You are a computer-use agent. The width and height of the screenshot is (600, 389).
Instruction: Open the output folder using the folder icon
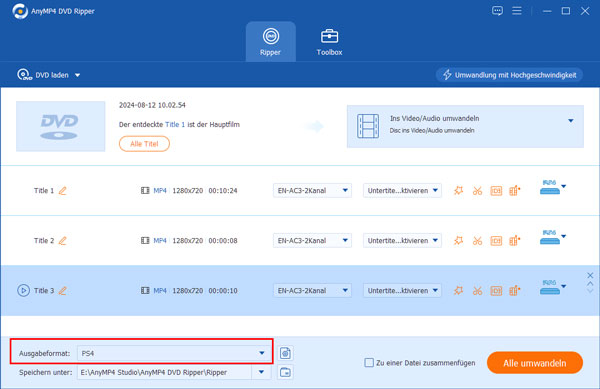click(x=285, y=372)
